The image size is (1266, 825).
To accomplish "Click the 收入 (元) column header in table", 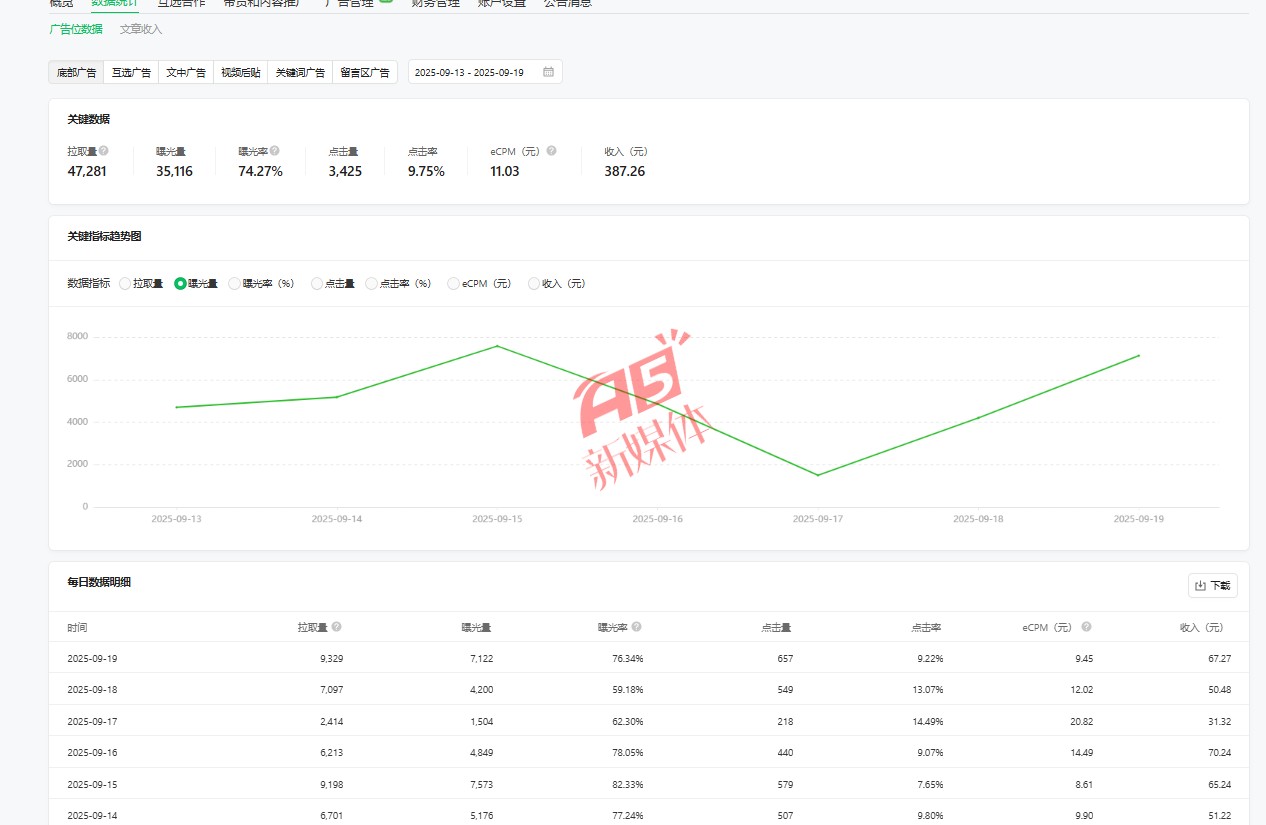I will click(x=1201, y=628).
